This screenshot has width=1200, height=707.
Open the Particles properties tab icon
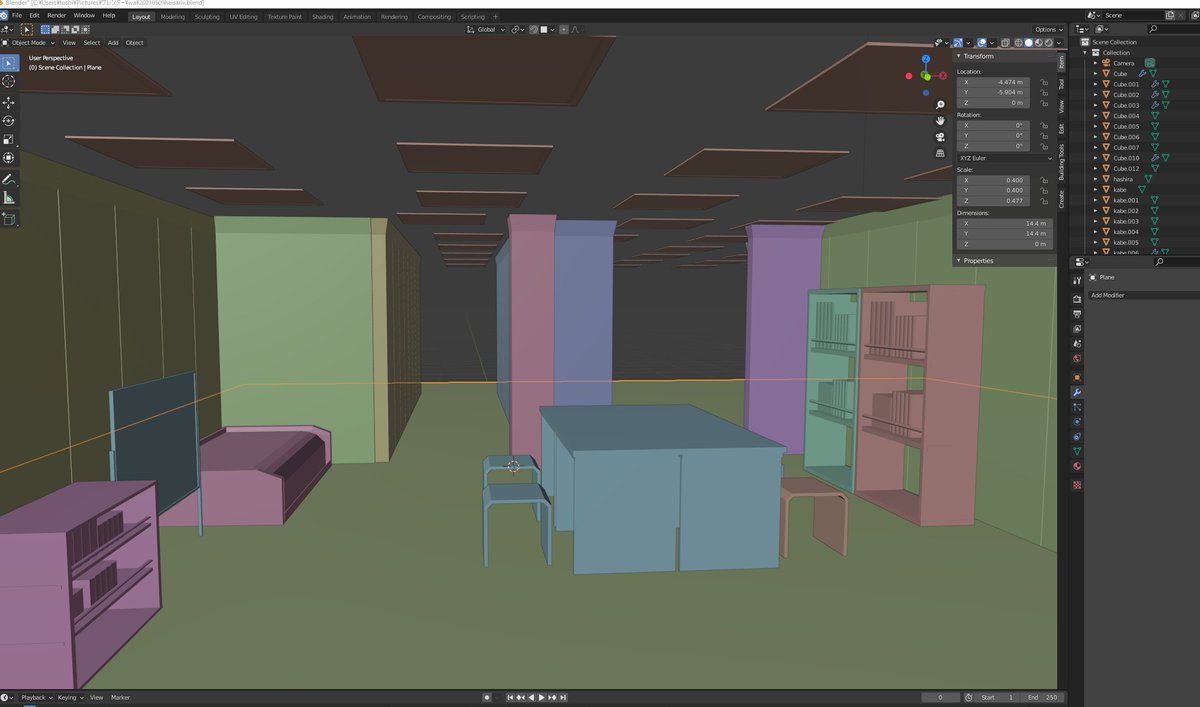[1076, 407]
